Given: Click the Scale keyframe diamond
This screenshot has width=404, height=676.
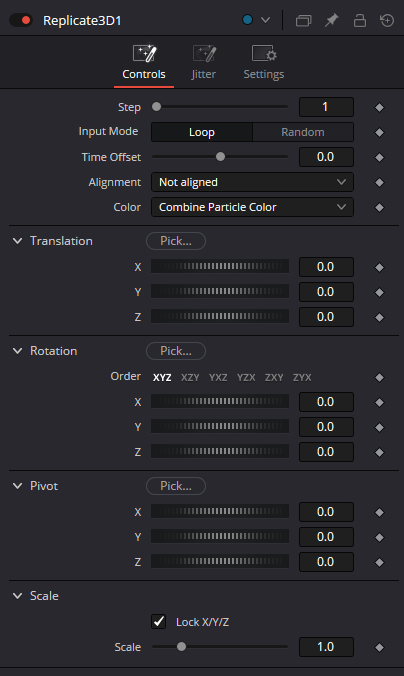Looking at the screenshot, I should [x=379, y=647].
